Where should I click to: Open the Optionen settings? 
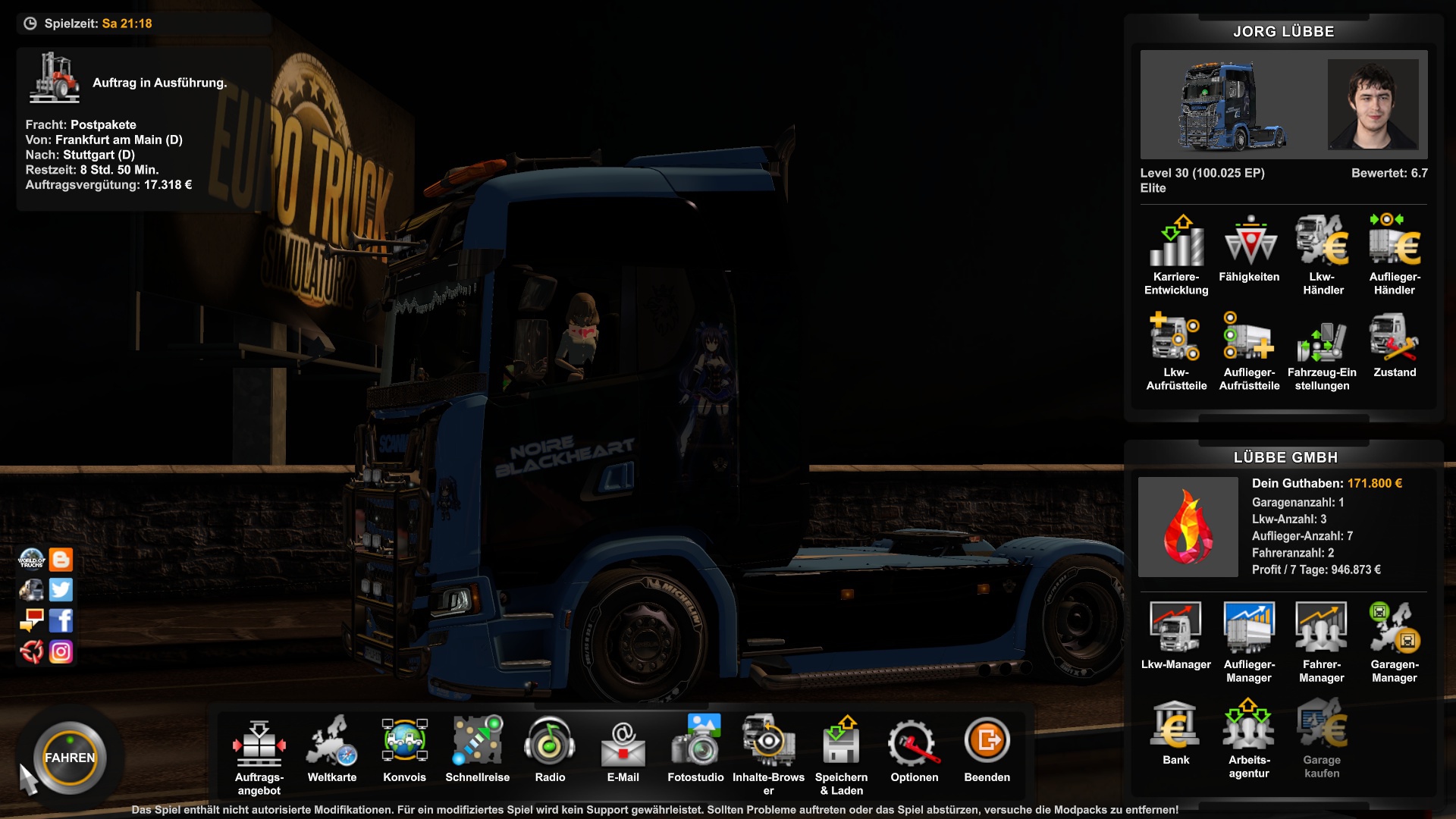click(x=915, y=749)
